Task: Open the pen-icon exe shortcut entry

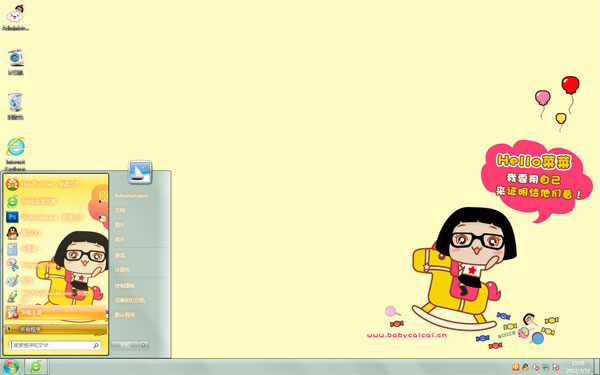Action: tap(56, 296)
